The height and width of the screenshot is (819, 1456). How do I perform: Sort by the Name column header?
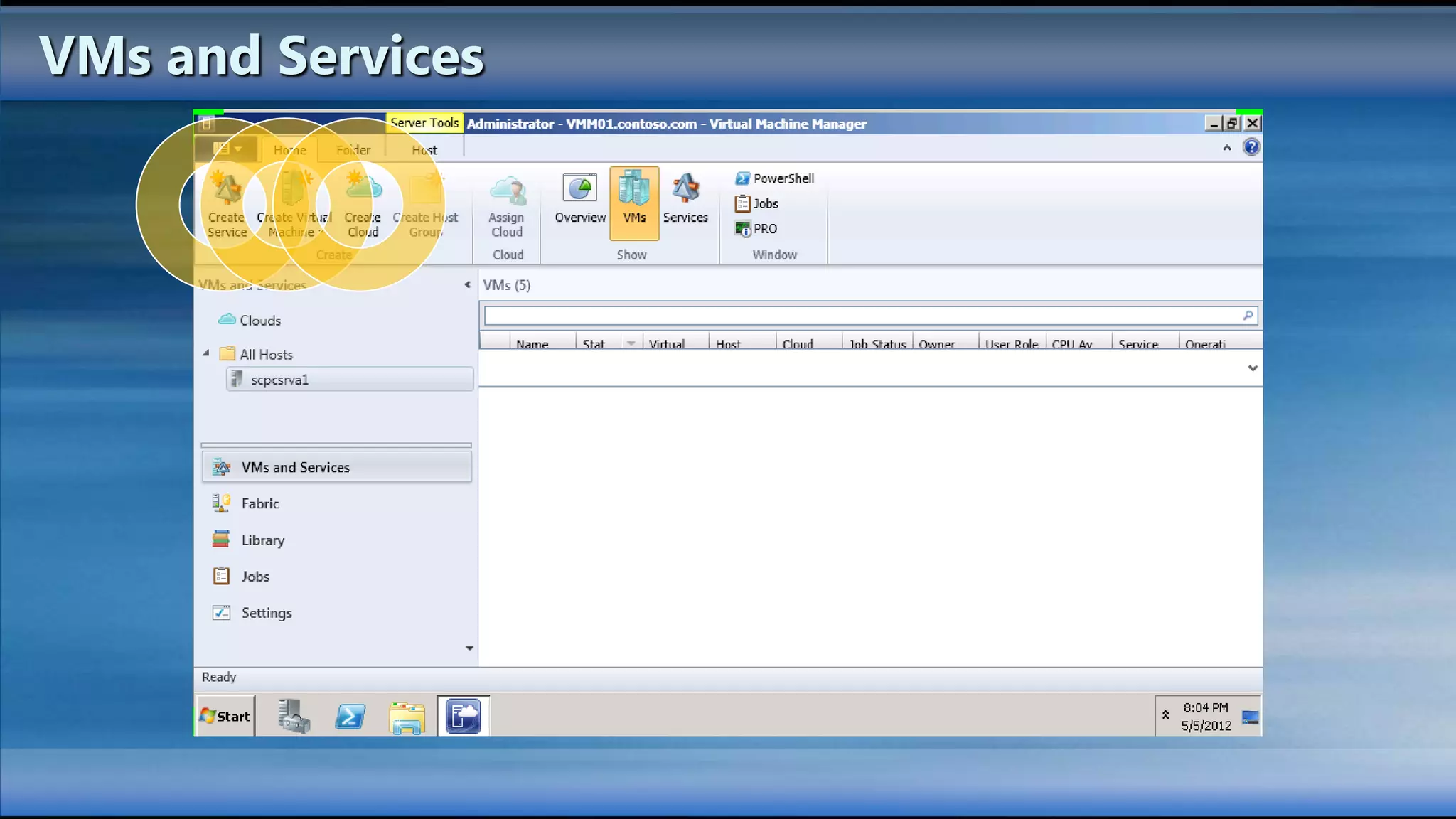pos(543,342)
